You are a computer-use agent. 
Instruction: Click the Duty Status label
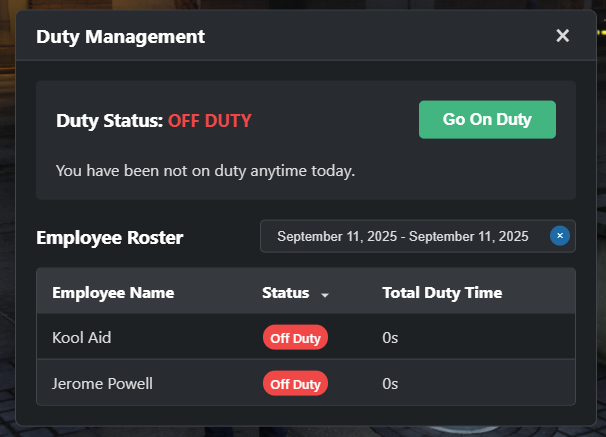coord(109,120)
